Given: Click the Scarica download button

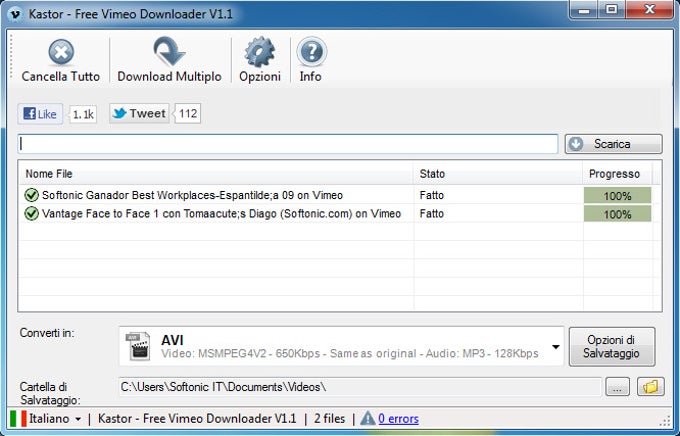Looking at the screenshot, I should point(613,144).
